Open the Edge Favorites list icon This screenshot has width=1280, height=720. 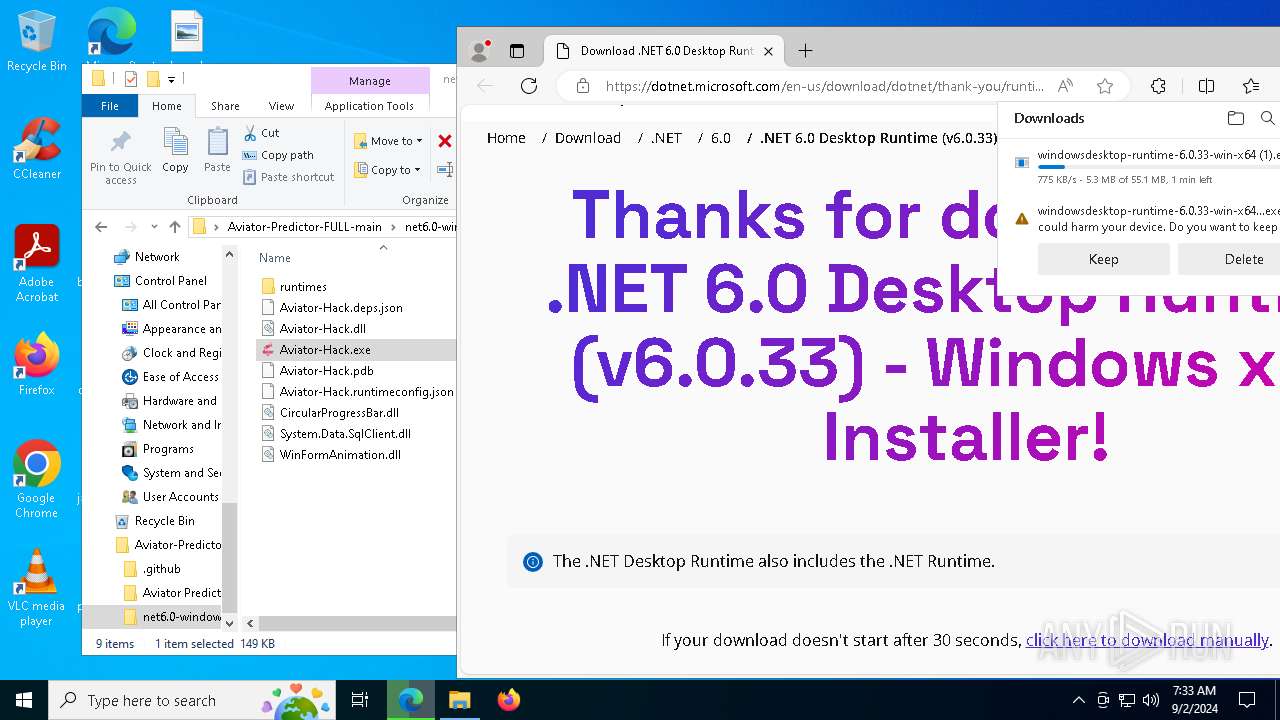[x=1251, y=86]
